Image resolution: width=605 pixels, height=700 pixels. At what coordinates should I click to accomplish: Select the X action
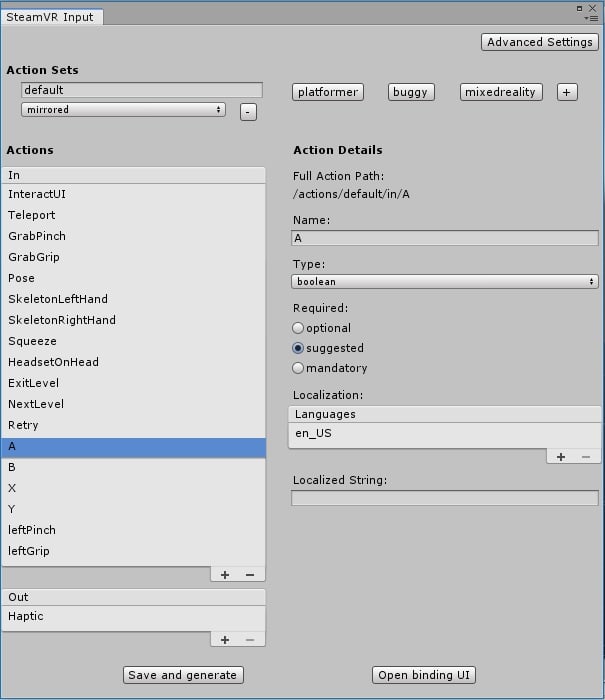click(x=133, y=488)
